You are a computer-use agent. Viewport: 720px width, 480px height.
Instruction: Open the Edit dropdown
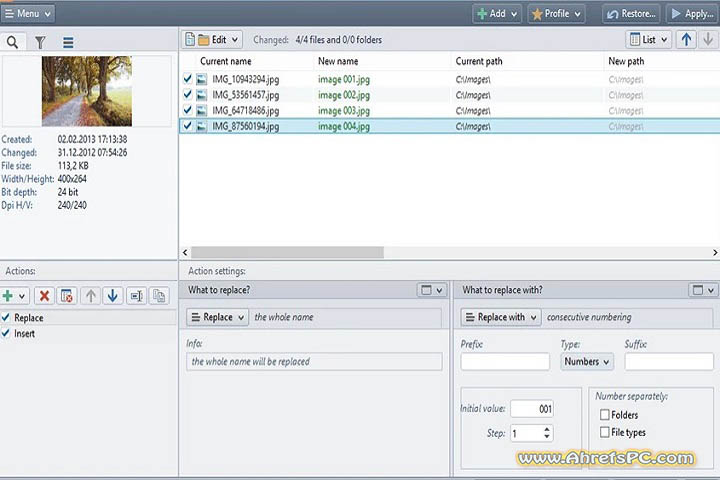212,40
